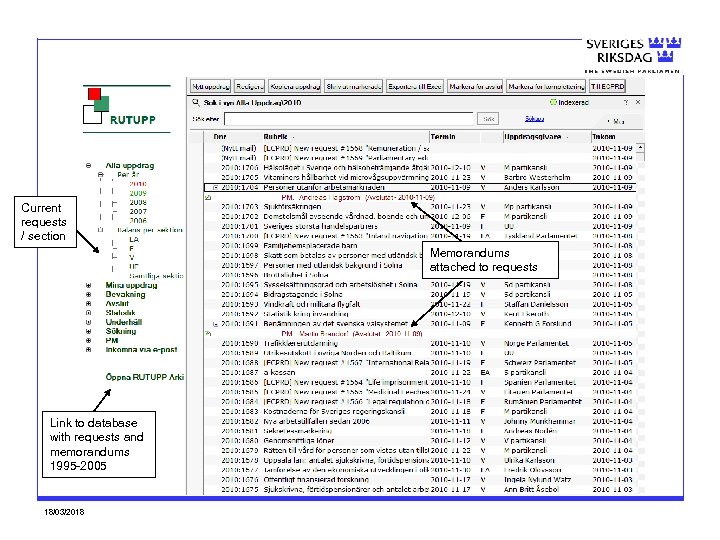720x540 pixels.
Task: Select year 2009 in the tree
Action: (x=138, y=193)
